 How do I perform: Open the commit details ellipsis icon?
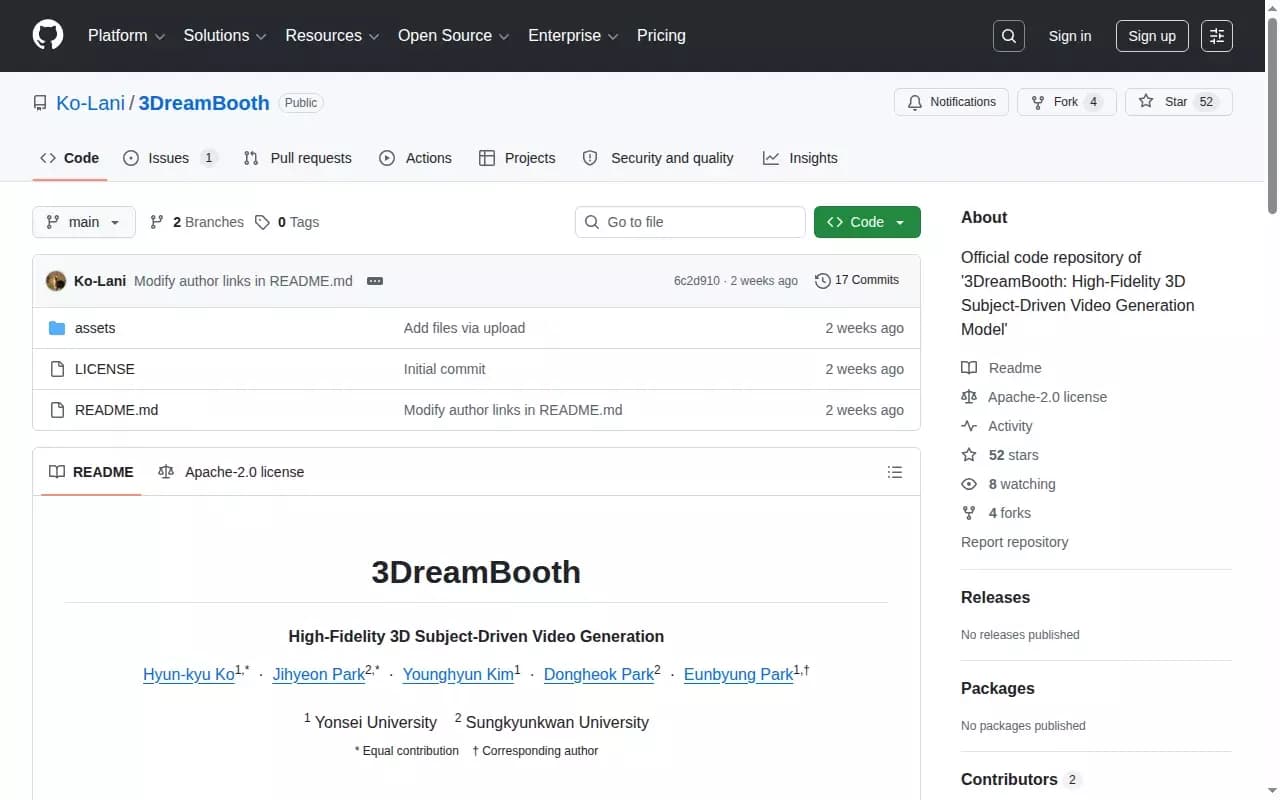tap(375, 281)
